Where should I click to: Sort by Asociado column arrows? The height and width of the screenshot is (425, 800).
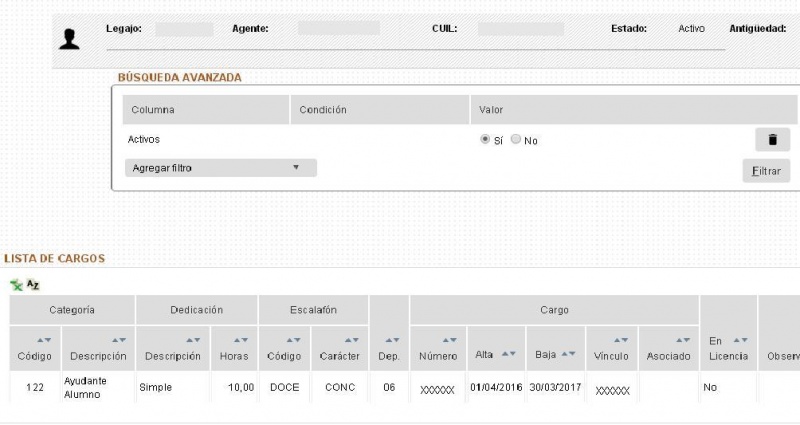(683, 340)
